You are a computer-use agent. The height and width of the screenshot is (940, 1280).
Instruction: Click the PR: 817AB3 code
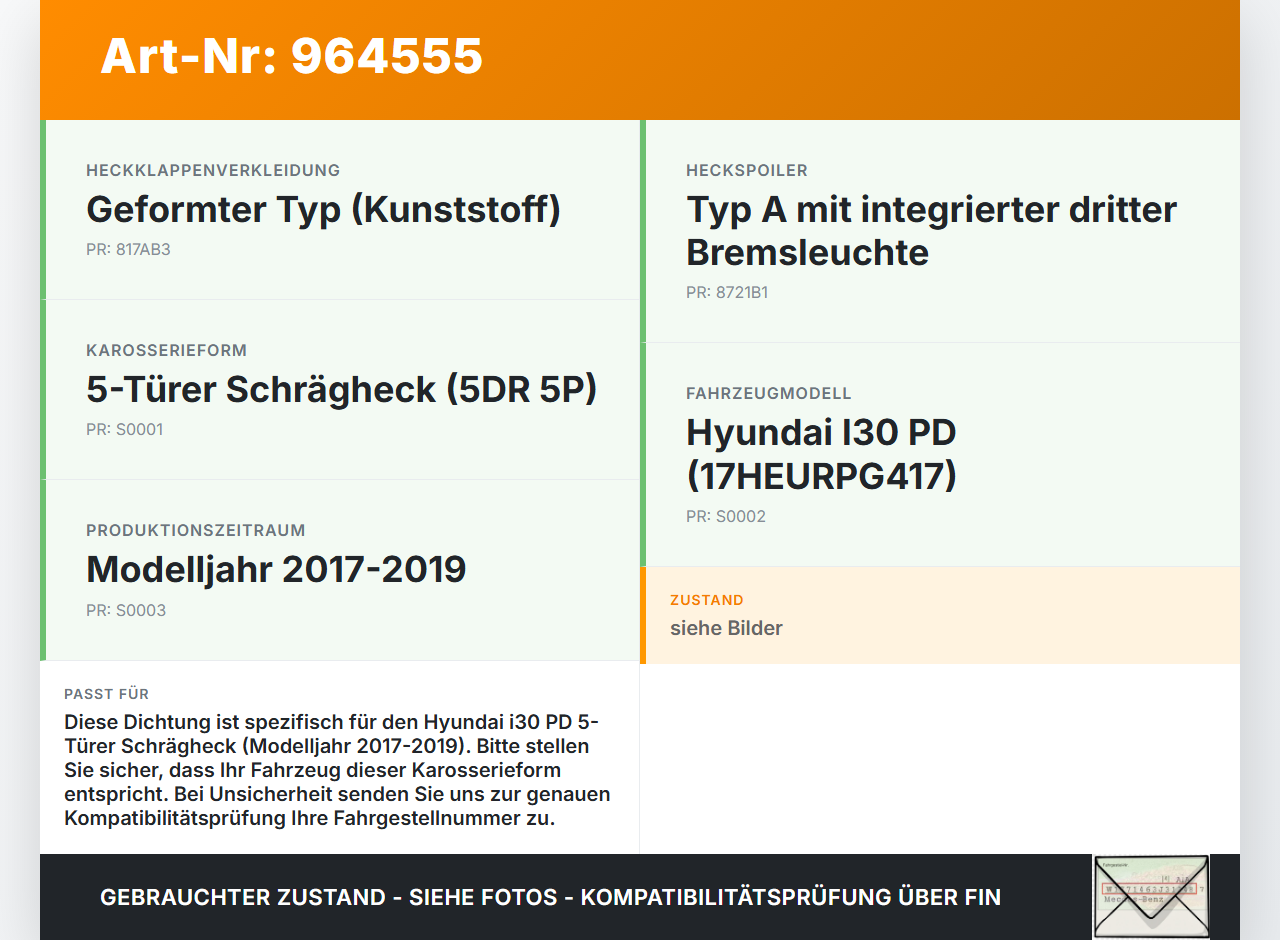click(x=128, y=249)
